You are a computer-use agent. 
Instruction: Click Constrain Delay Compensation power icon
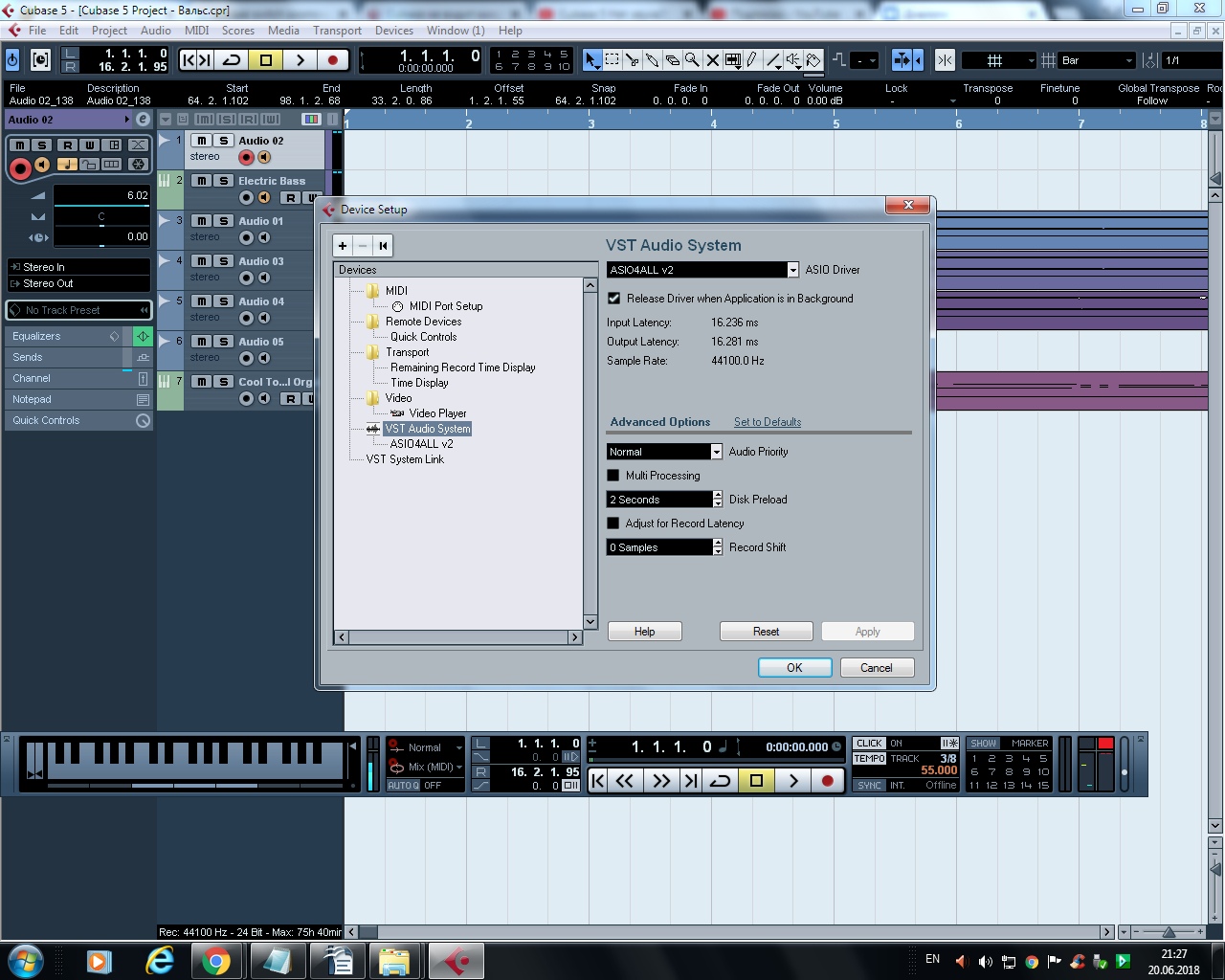click(12, 59)
